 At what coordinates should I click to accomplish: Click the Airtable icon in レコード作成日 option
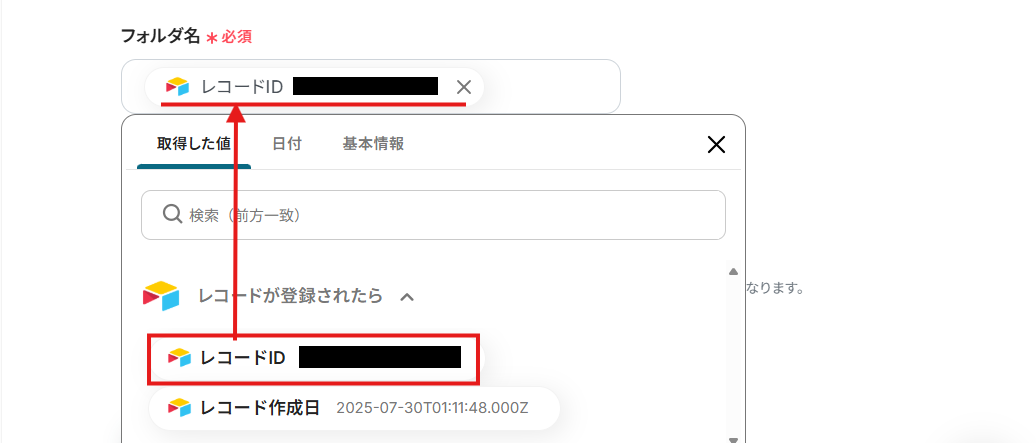click(x=179, y=408)
